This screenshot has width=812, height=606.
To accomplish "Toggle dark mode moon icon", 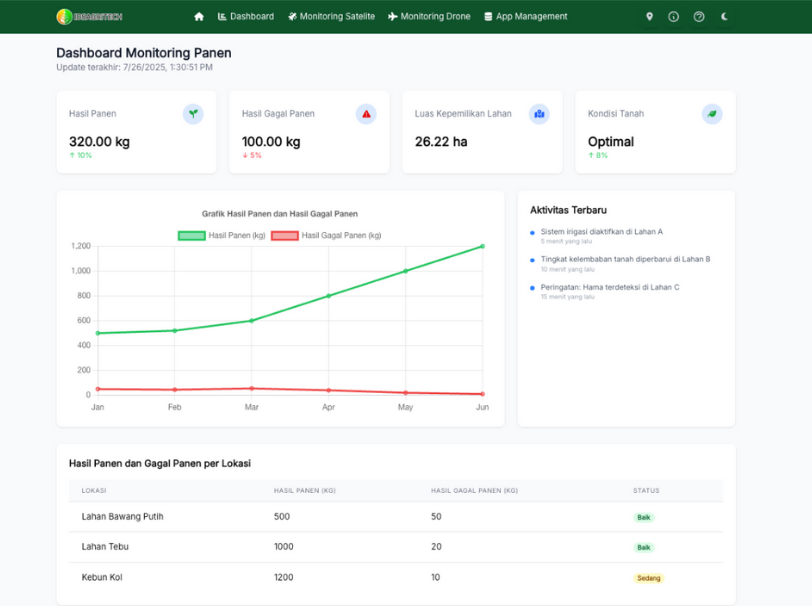I will pyautogui.click(x=725, y=16).
